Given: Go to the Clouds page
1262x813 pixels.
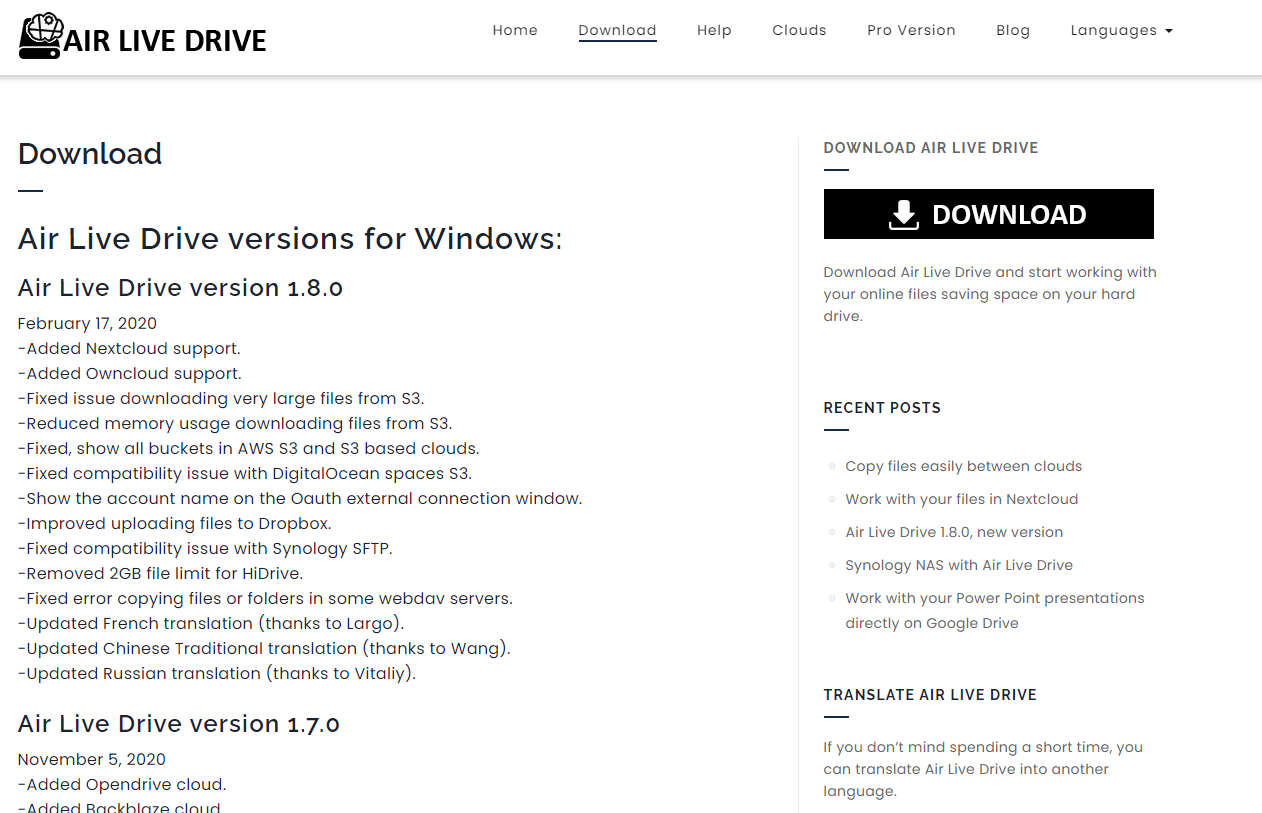Looking at the screenshot, I should [799, 30].
